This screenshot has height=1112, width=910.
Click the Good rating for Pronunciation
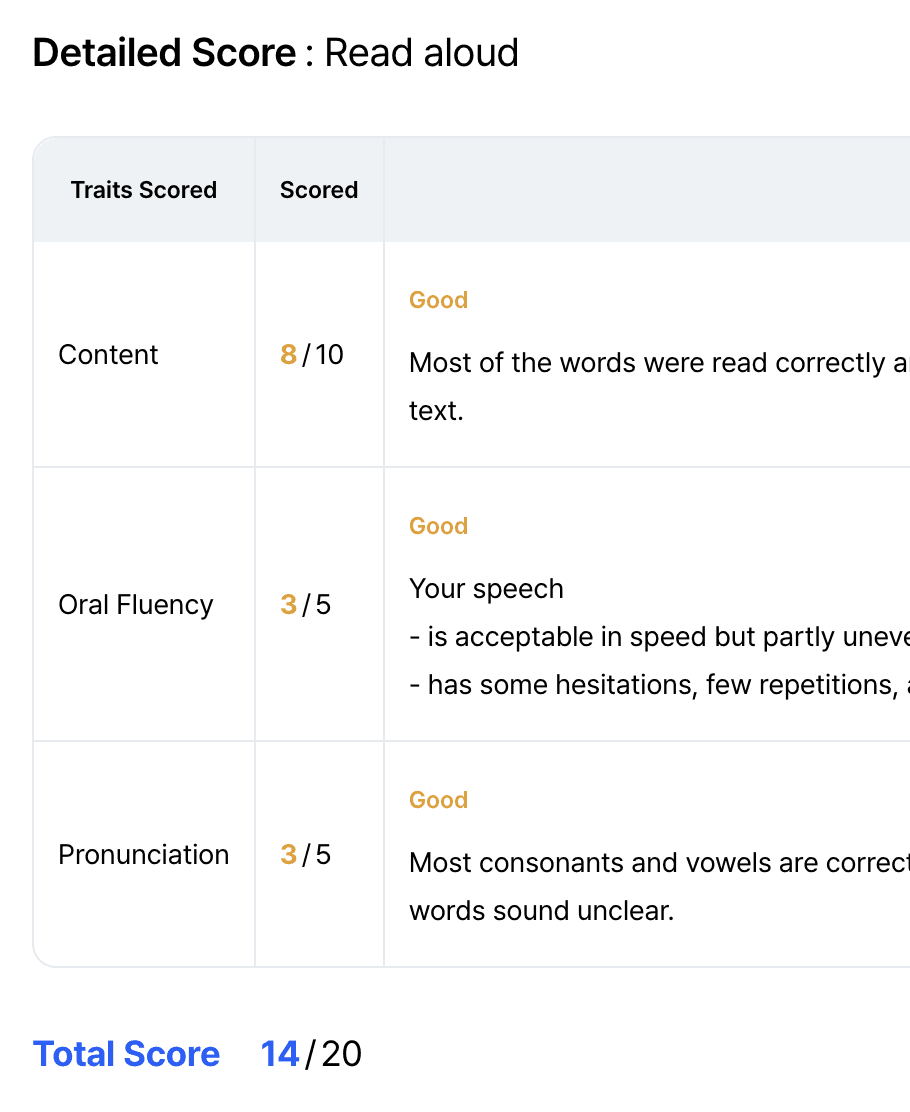point(438,800)
